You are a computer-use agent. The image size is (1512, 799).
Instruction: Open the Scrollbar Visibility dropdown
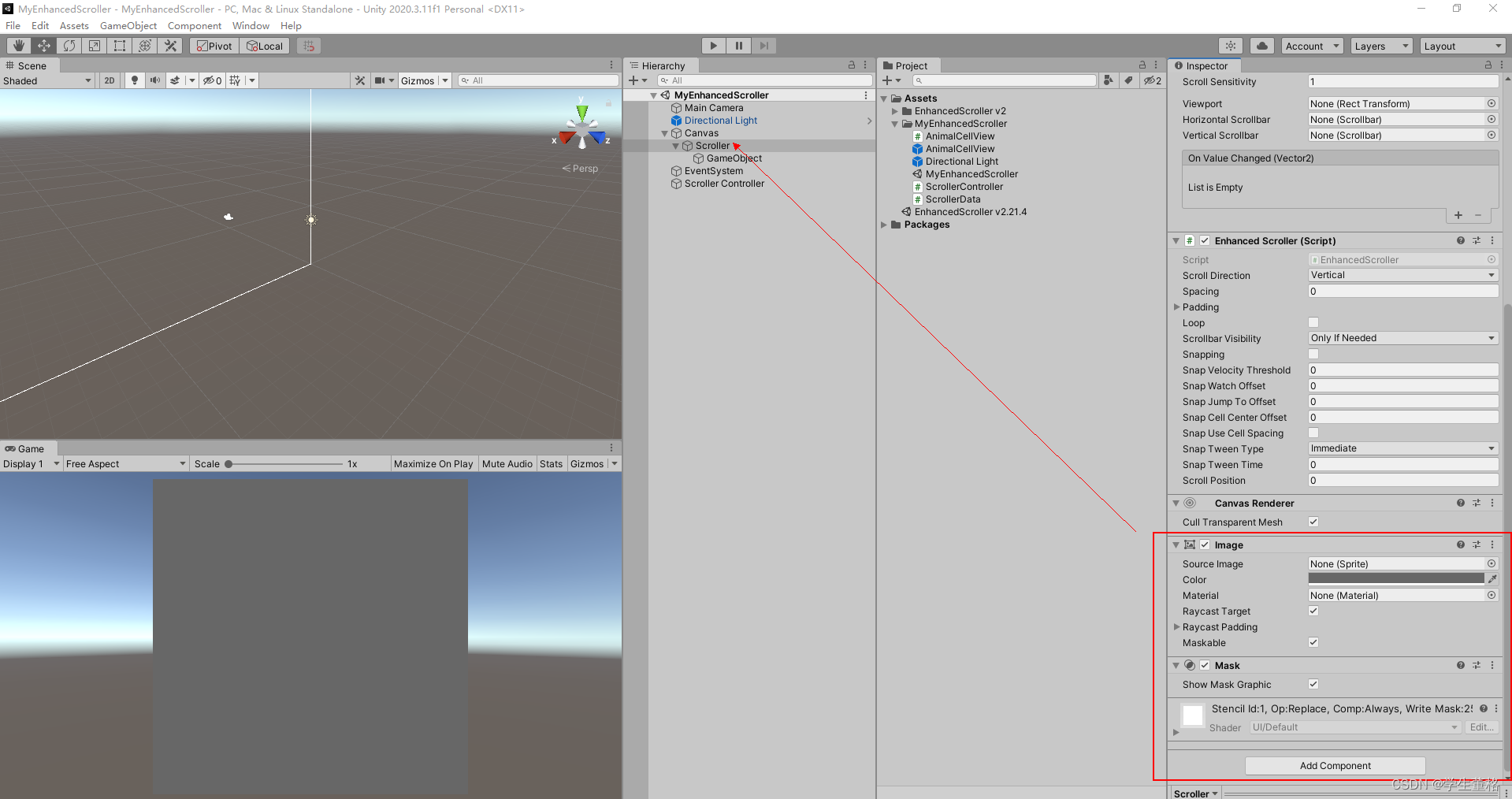pyautogui.click(x=1402, y=338)
